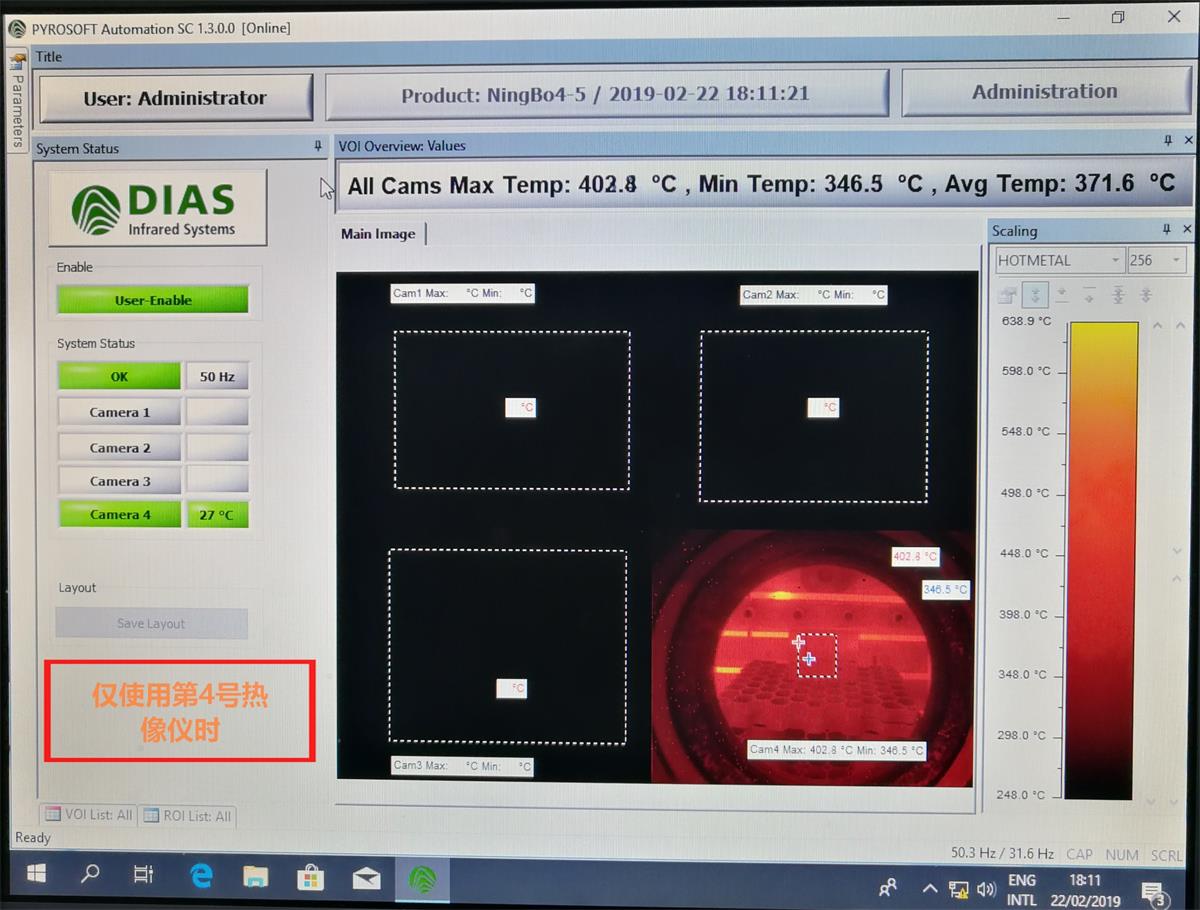Toggle the Camera 1 status button
This screenshot has width=1200, height=910.
(120, 412)
